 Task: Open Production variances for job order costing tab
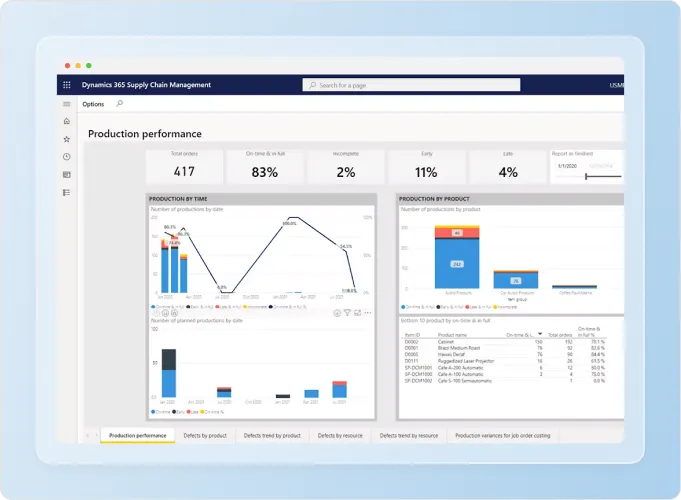coord(502,435)
